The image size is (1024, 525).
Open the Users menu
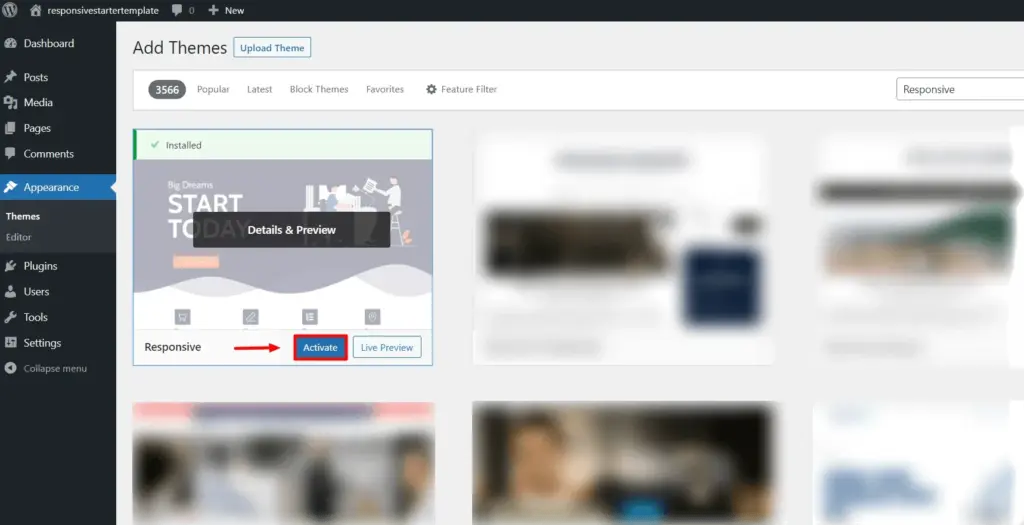[x=36, y=292]
